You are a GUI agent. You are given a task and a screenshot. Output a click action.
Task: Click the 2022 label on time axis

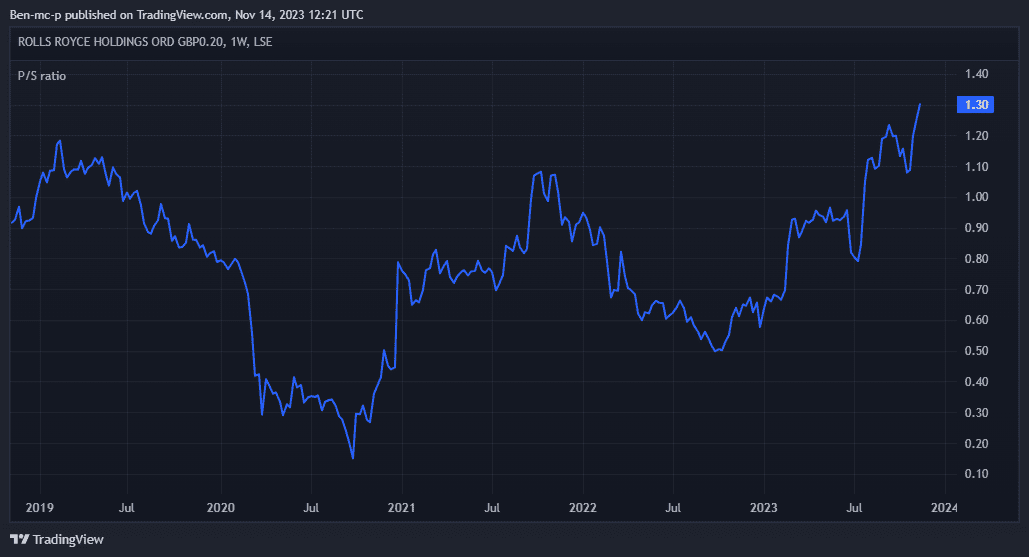582,508
